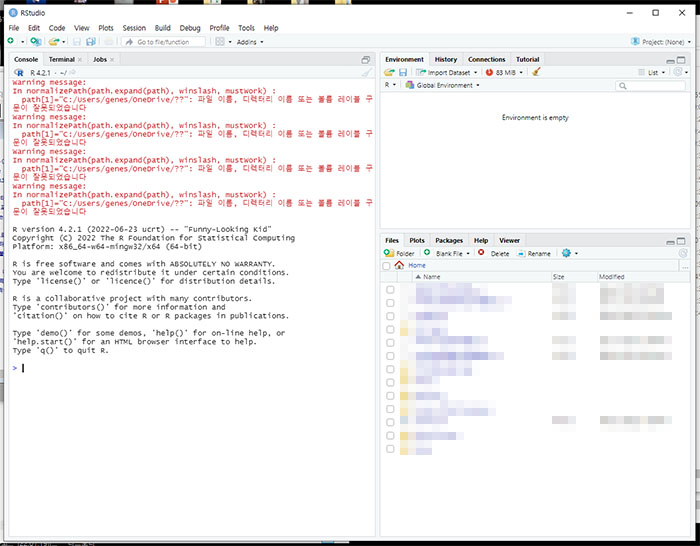View current working directory arrow icon

[72, 72]
